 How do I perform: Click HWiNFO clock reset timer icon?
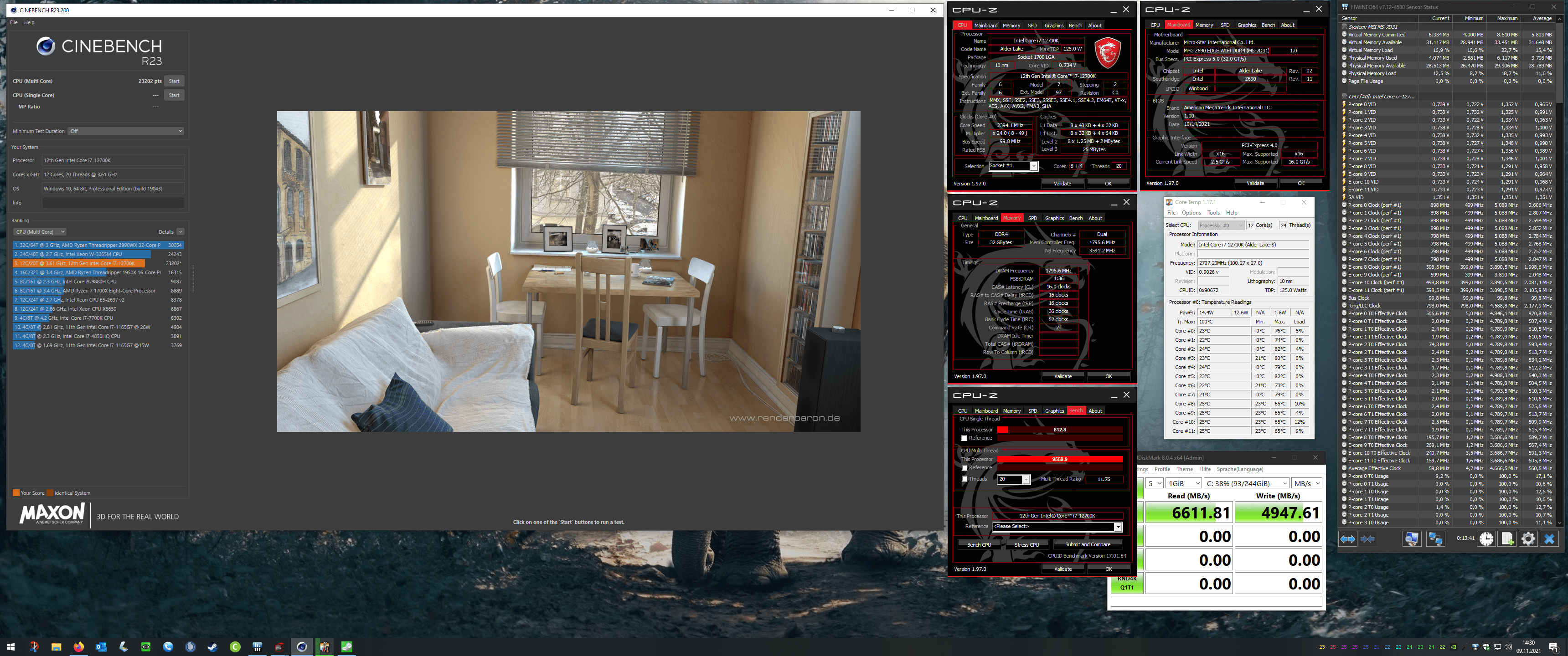[1486, 538]
